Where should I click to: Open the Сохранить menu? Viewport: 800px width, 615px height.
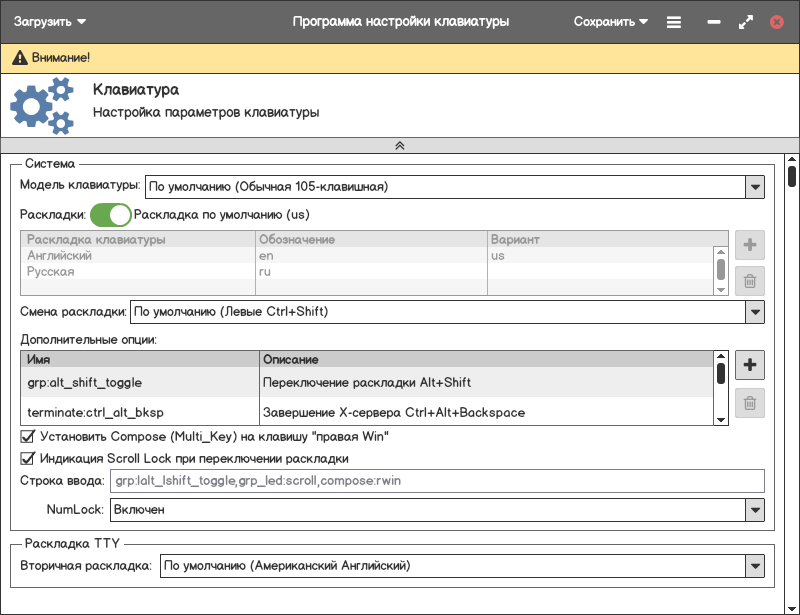610,21
